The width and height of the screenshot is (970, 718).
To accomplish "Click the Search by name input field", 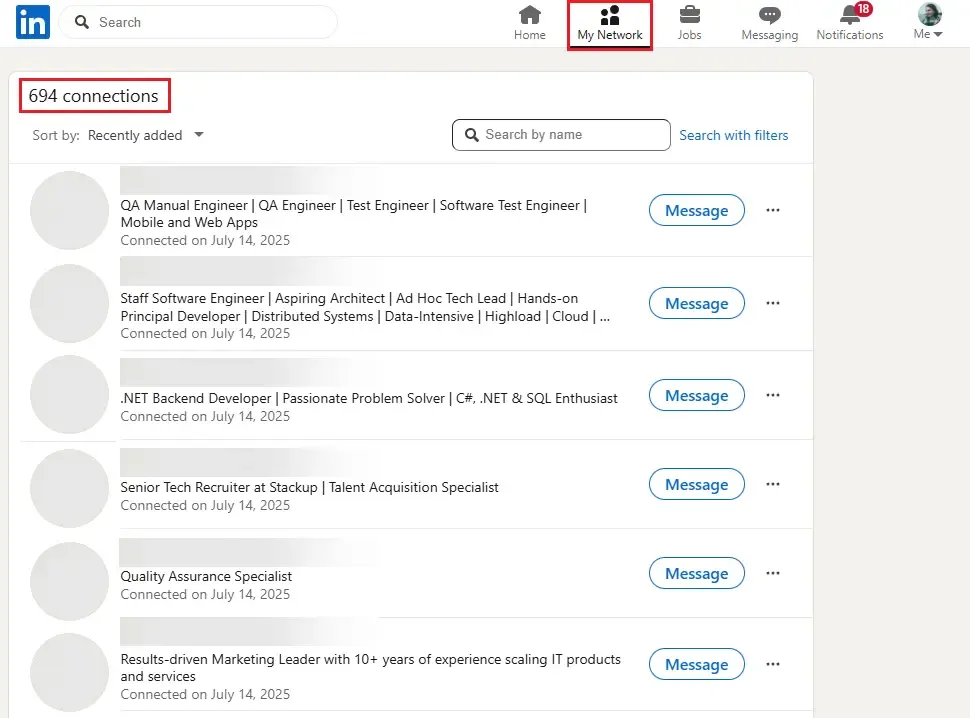I will 560,134.
